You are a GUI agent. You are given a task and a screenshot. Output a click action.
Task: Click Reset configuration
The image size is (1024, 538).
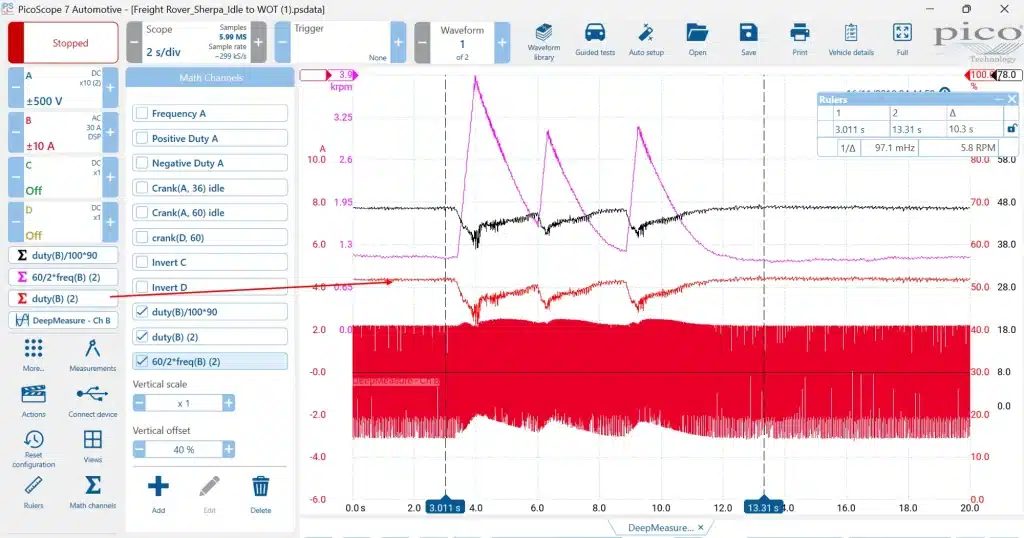coord(33,449)
